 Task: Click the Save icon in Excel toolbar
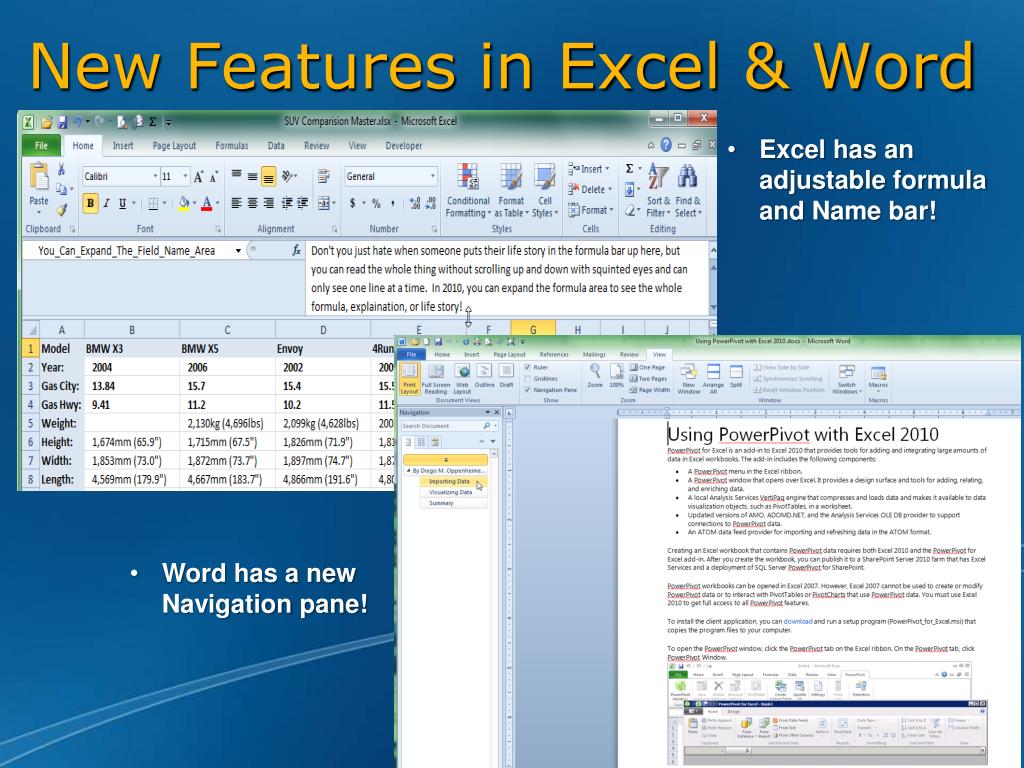click(x=62, y=122)
